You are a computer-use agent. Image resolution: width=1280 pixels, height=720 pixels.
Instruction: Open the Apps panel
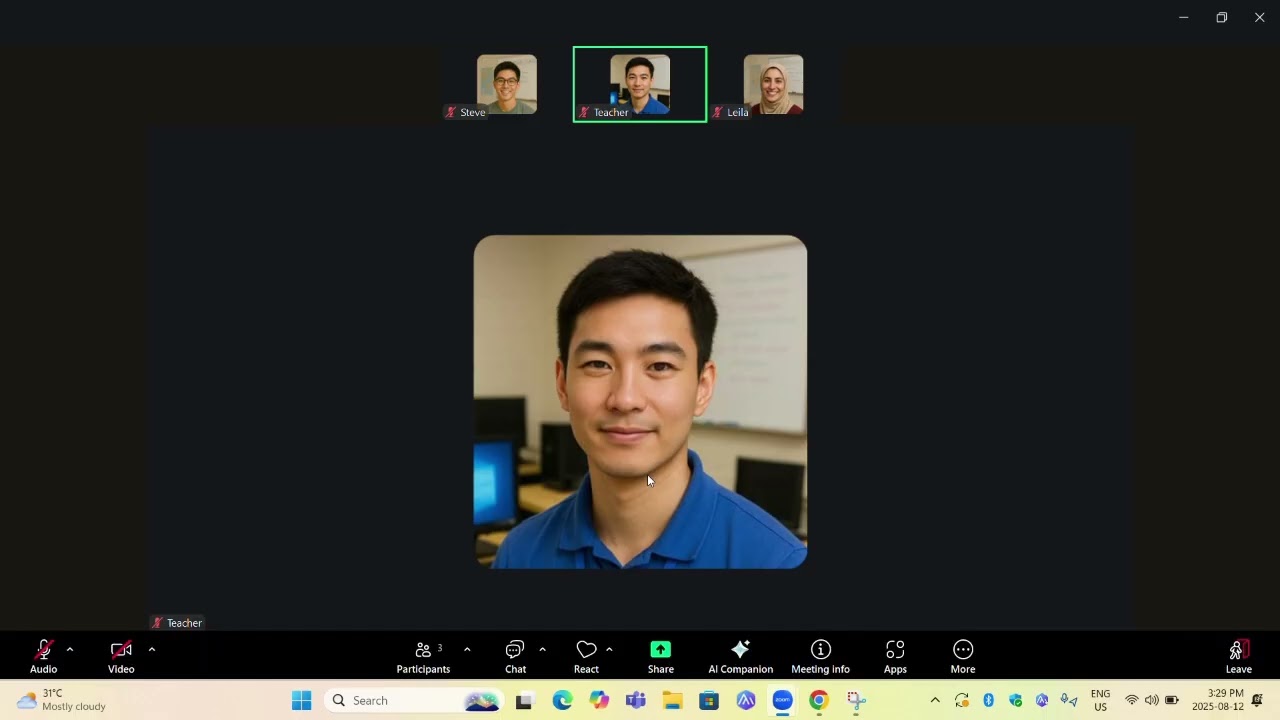[x=895, y=656]
